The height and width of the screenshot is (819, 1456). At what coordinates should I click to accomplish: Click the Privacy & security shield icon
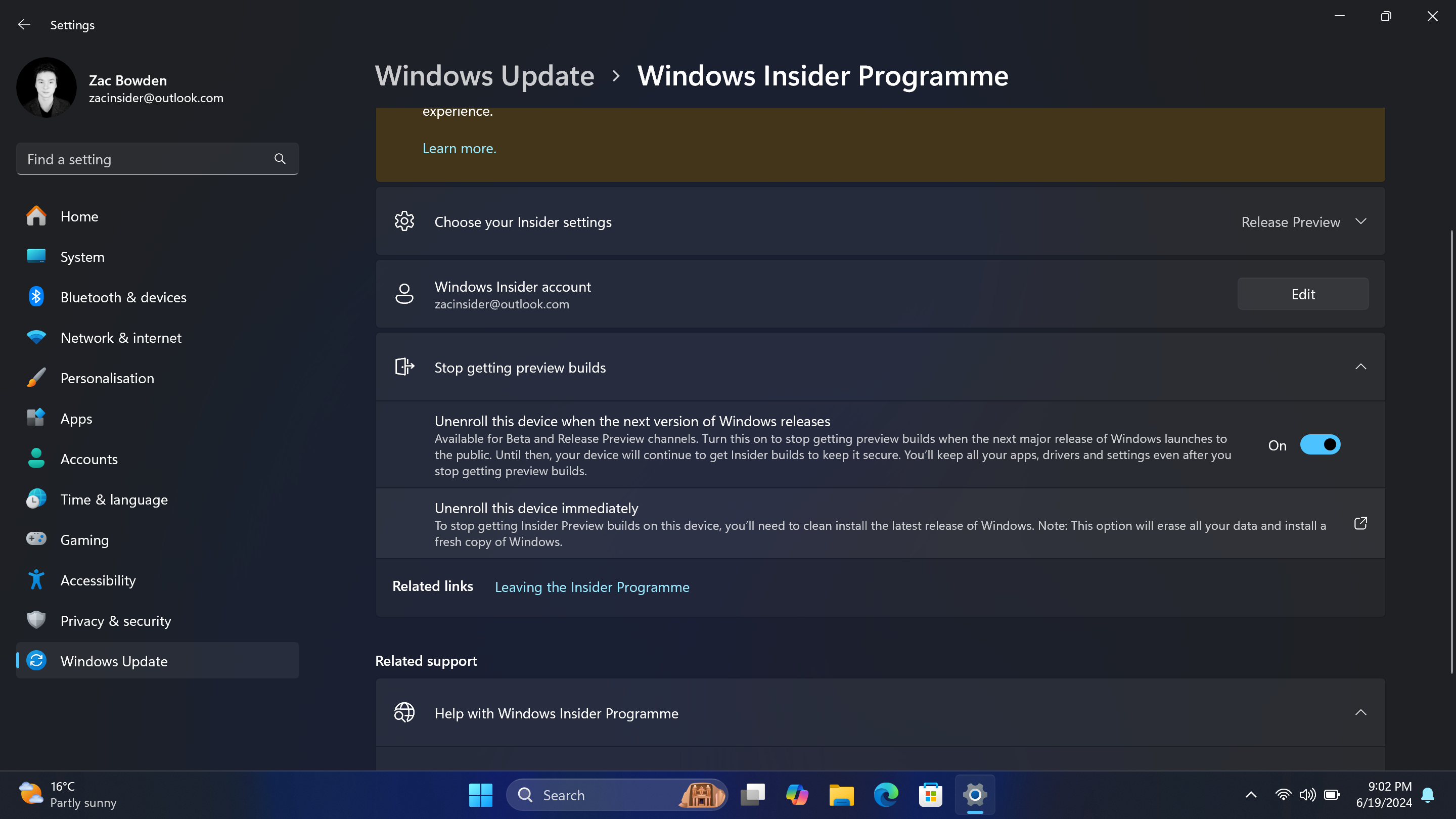35,620
